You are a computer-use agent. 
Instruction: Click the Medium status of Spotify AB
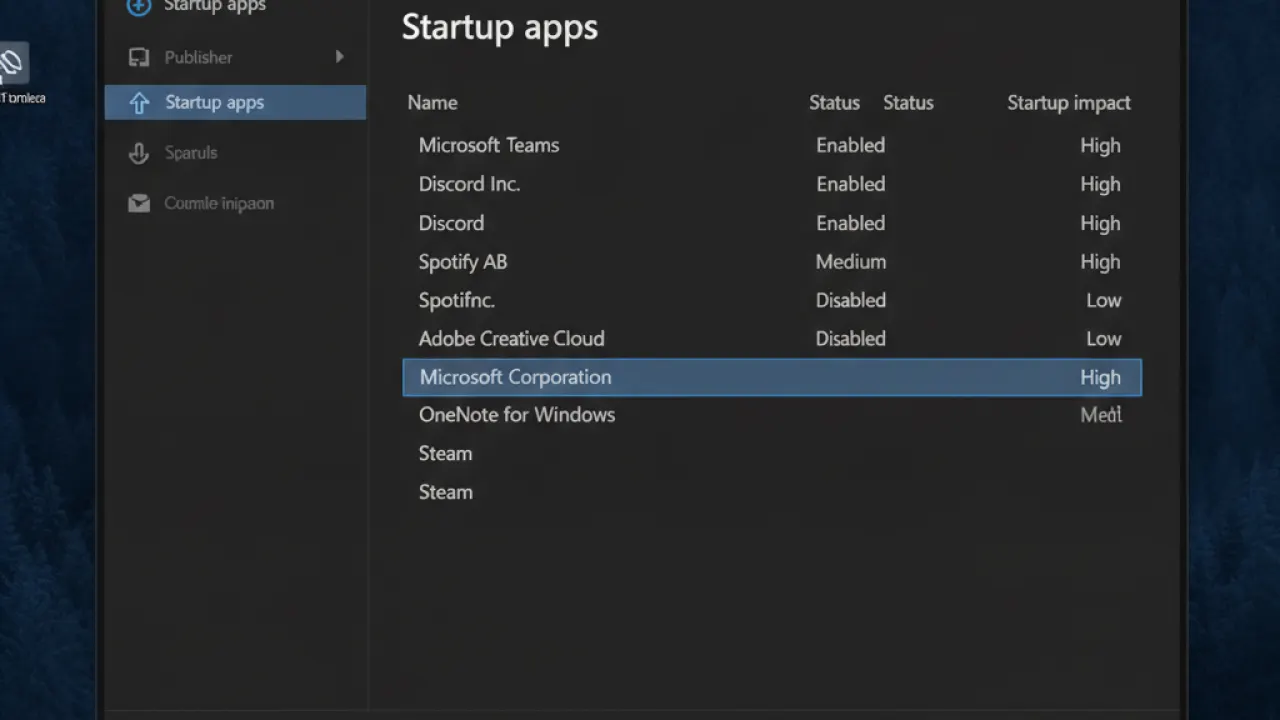click(851, 262)
